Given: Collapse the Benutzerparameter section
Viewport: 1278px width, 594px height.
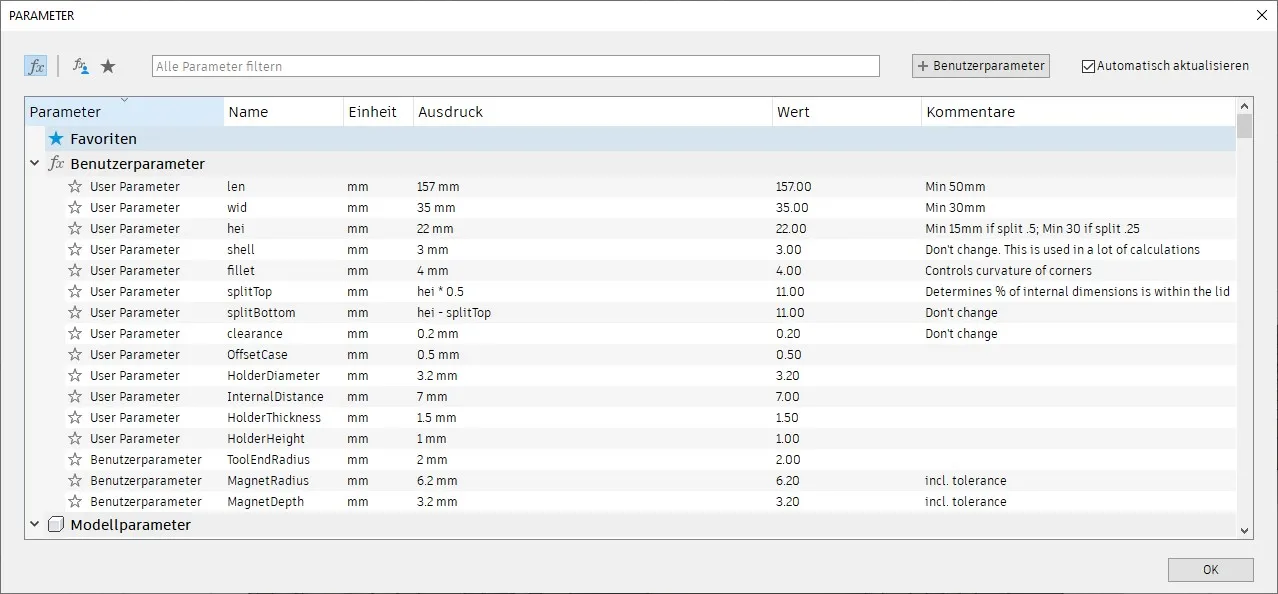Looking at the screenshot, I should coord(35,164).
